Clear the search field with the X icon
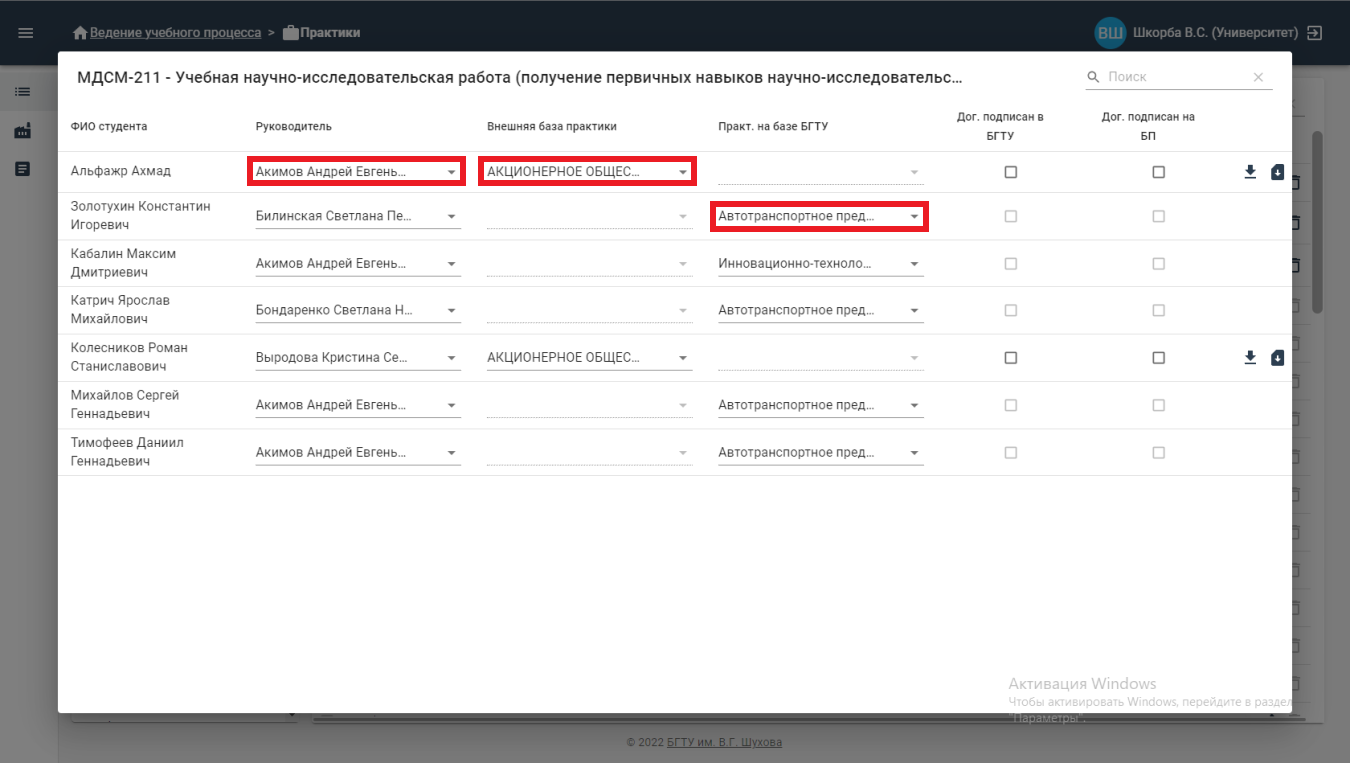Viewport: 1350px width, 763px height. point(1258,77)
